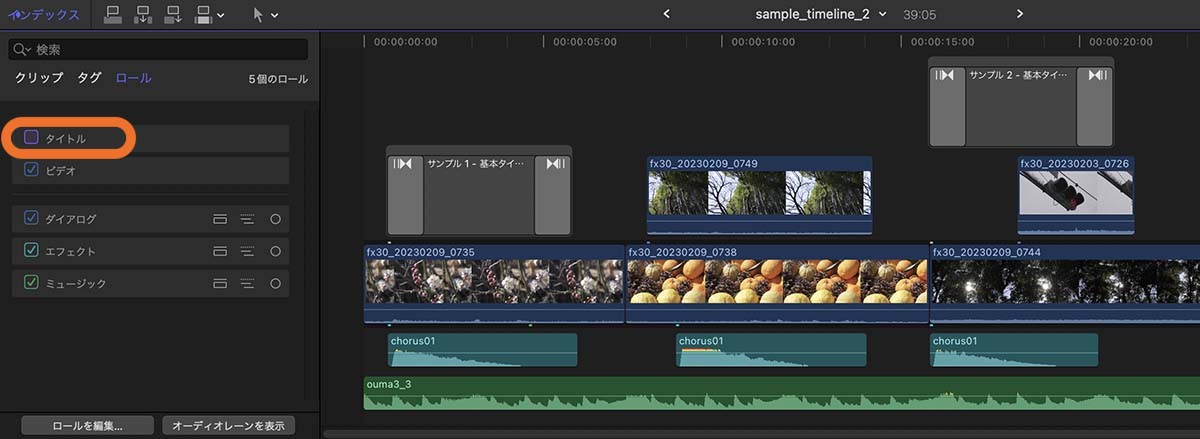Screen dimensions: 1200x439
Task: Focus the ダイアログ role circle icon
Action: point(275,218)
